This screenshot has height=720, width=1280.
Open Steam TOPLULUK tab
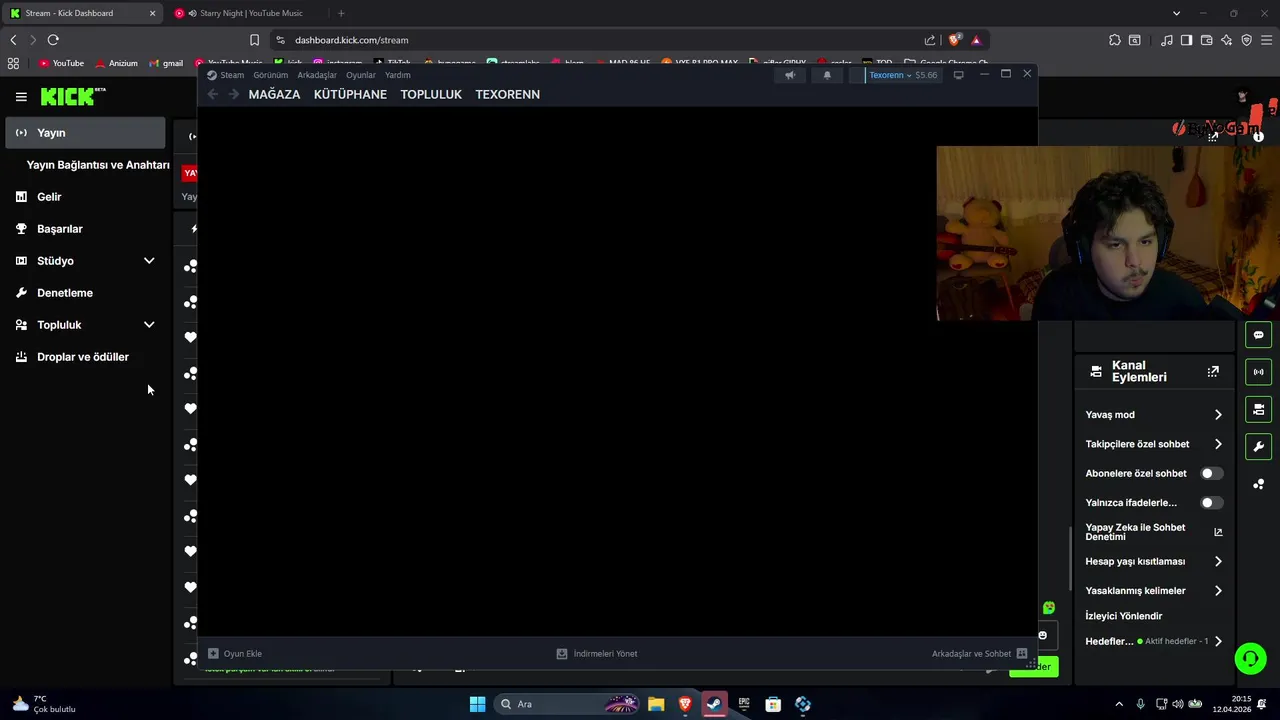coord(431,94)
